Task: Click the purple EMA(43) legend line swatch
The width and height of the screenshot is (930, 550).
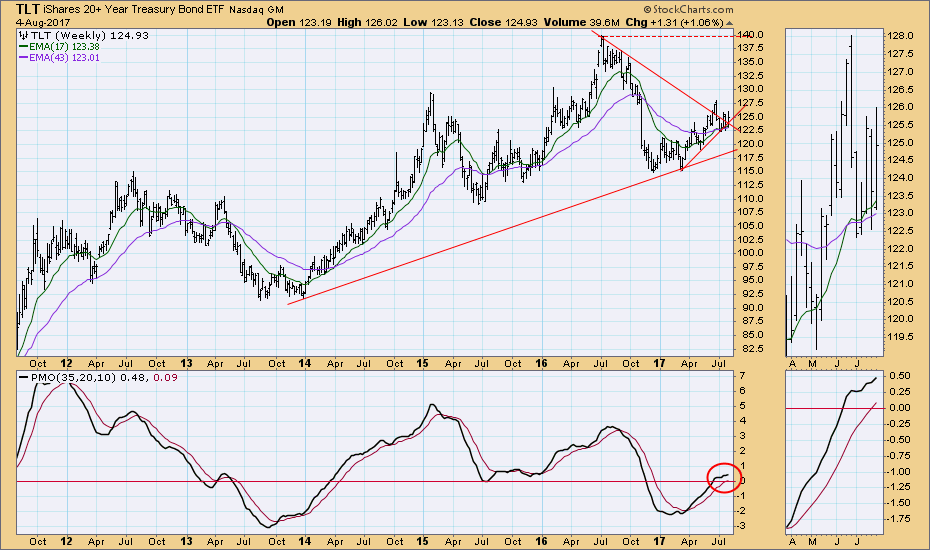Action: pyautogui.click(x=23, y=58)
